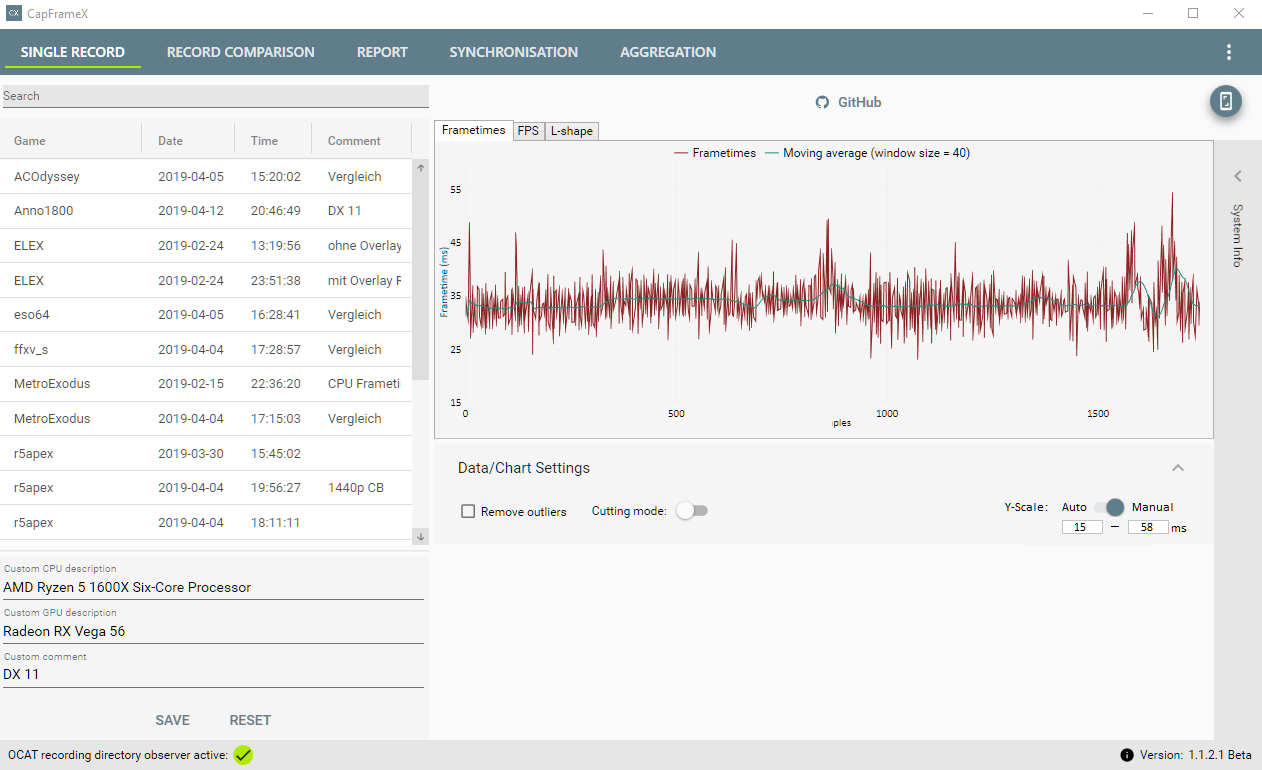1262x770 pixels.
Task: Select the L-shape chart tab
Action: (572, 131)
